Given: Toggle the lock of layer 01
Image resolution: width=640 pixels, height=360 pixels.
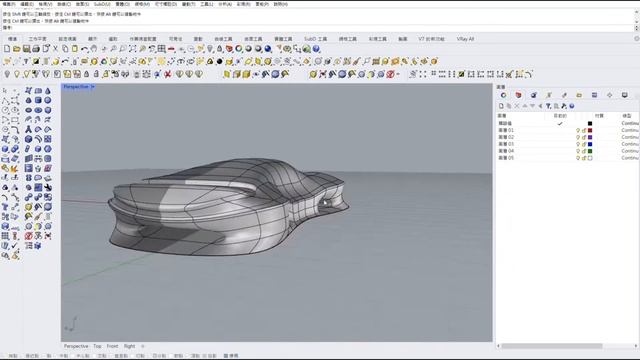Looking at the screenshot, I should (584, 130).
